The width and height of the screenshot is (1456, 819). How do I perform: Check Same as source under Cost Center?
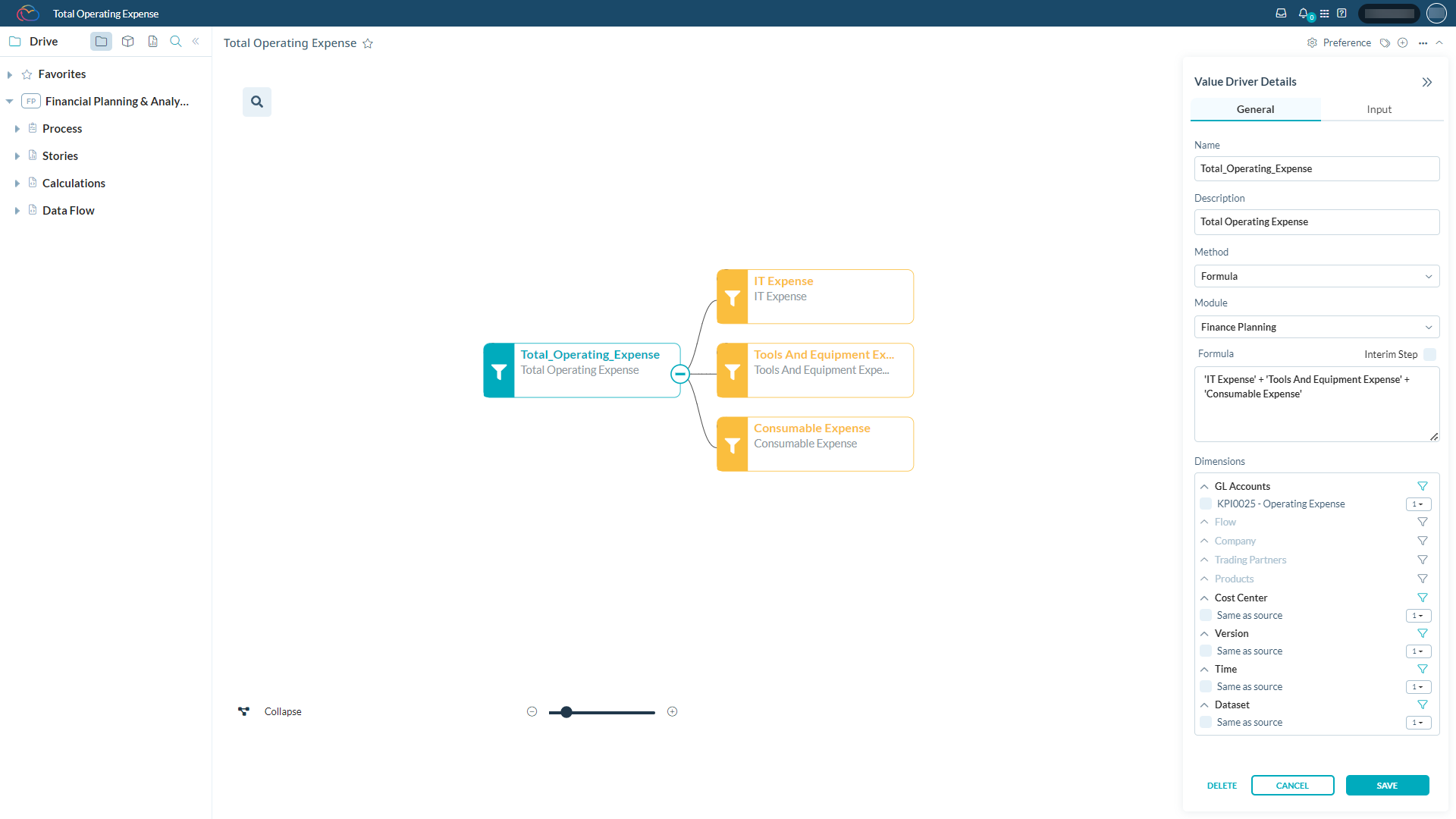[1206, 615]
